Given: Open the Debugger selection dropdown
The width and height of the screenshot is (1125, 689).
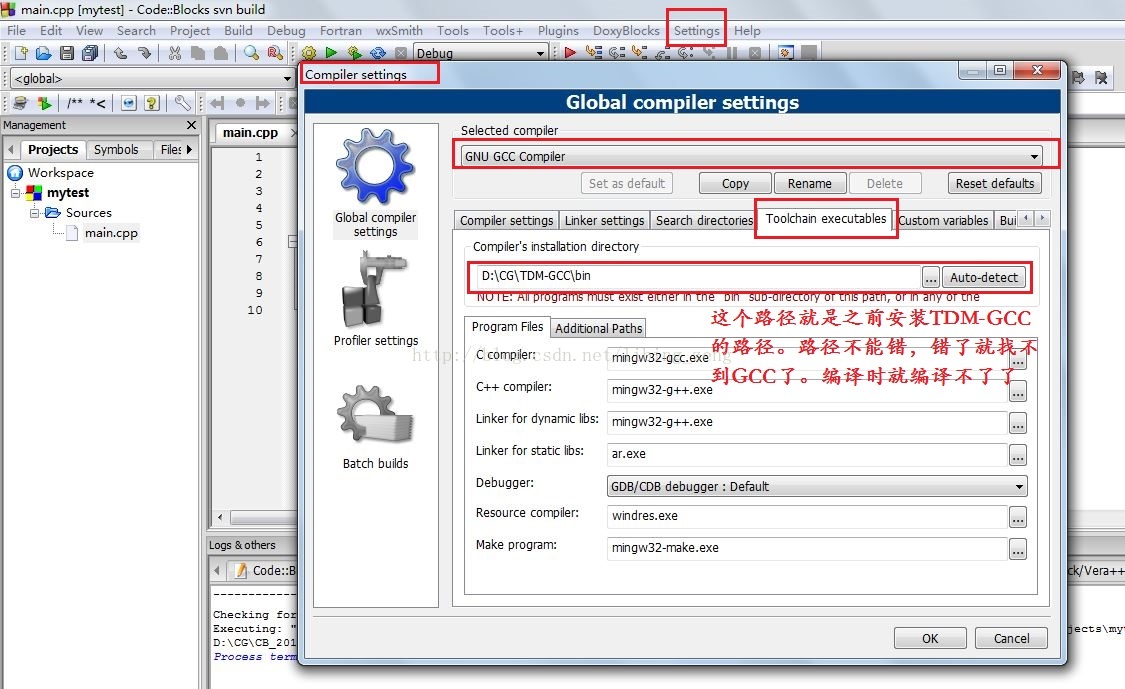Looking at the screenshot, I should (x=816, y=486).
